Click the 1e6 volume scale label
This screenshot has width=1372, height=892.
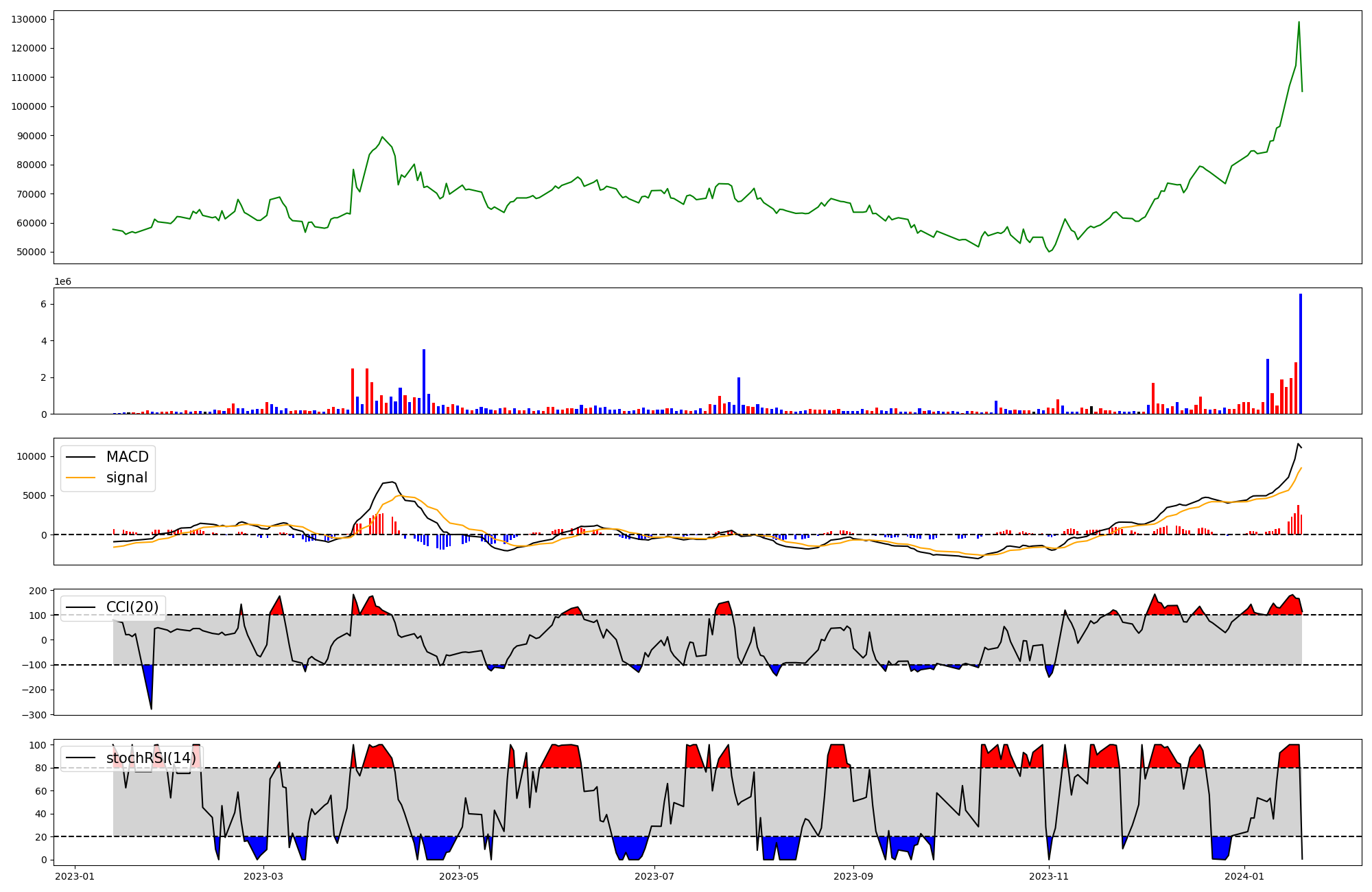click(x=62, y=282)
